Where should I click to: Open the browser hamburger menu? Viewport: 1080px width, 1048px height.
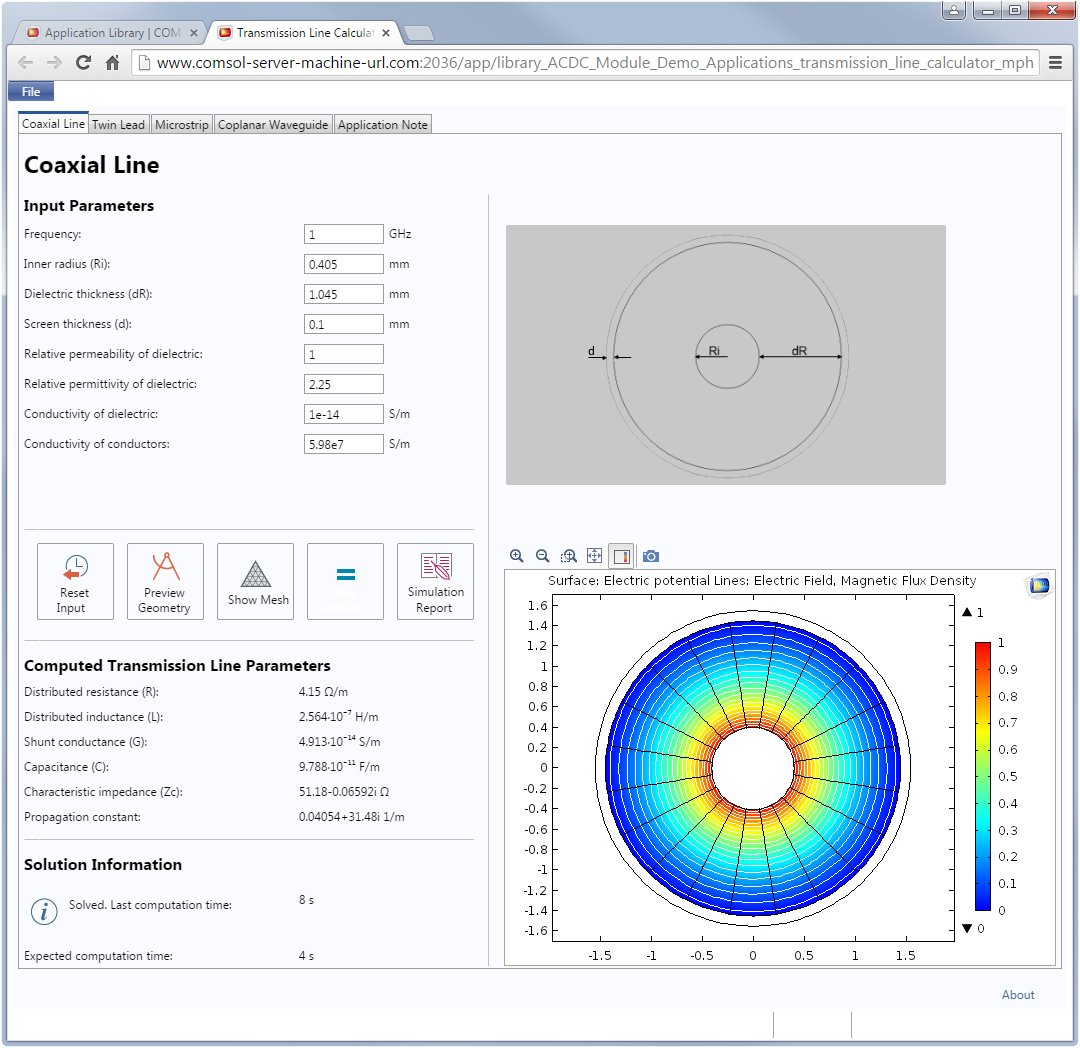pyautogui.click(x=1055, y=63)
